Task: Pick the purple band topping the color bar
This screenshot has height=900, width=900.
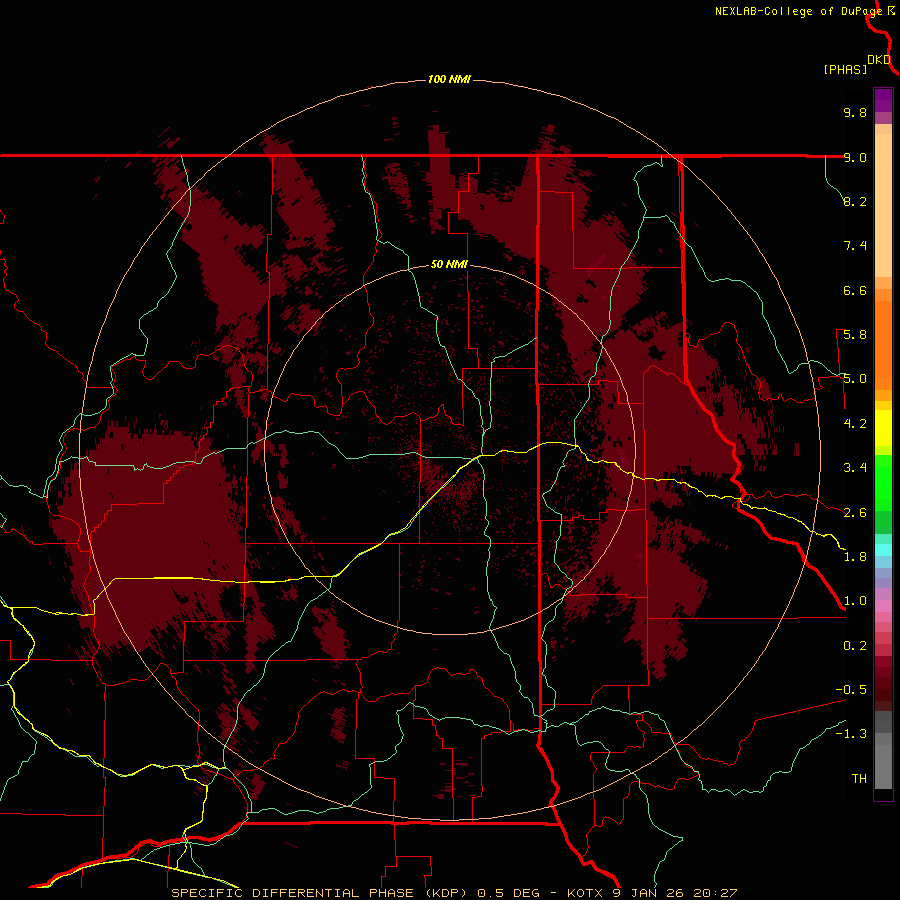Action: pos(883,100)
